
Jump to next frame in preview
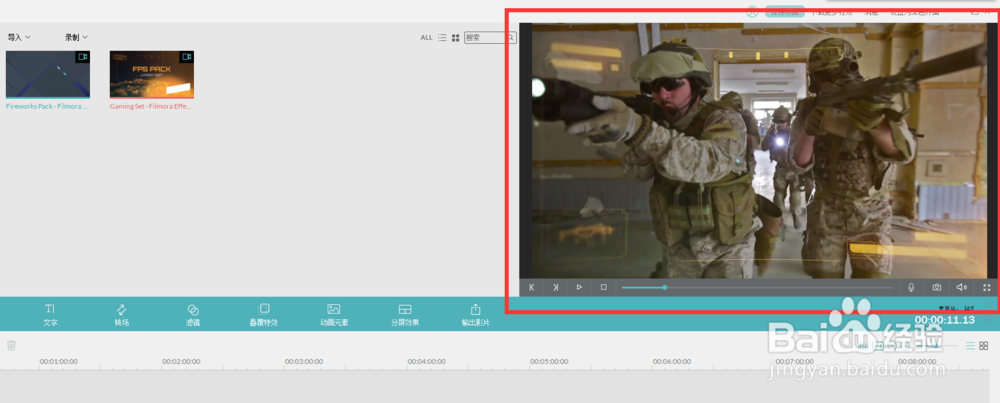pos(555,288)
